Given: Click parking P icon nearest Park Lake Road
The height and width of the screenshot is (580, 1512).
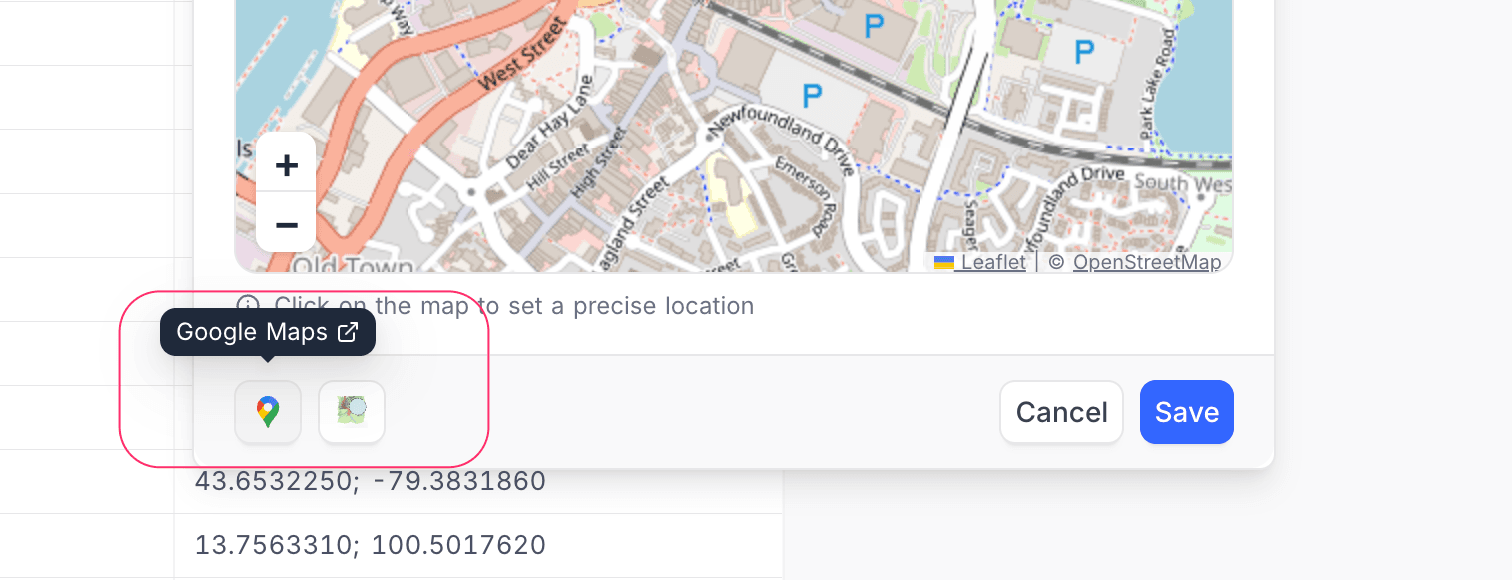Looking at the screenshot, I should tap(1083, 49).
